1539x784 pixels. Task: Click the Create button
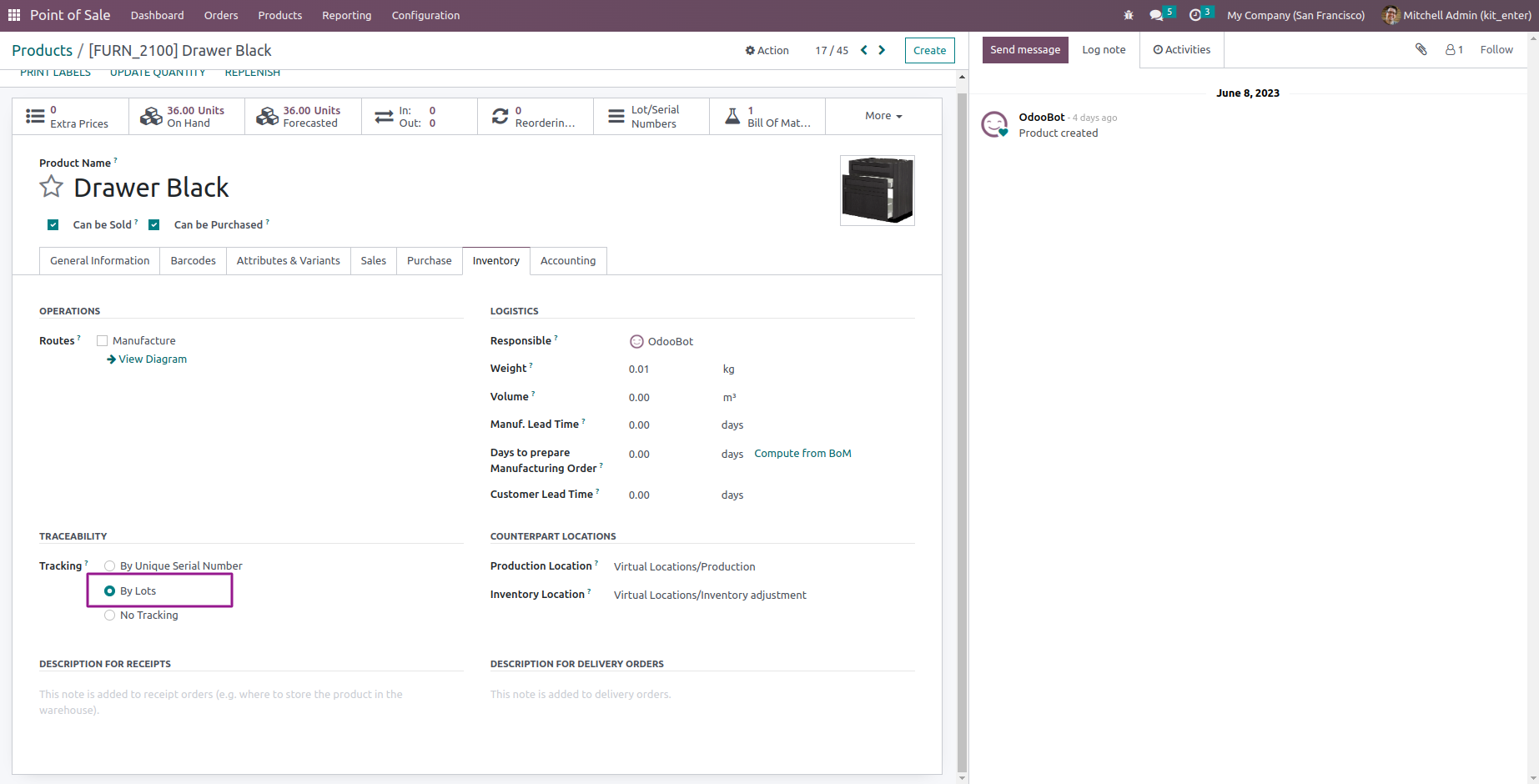[x=929, y=50]
